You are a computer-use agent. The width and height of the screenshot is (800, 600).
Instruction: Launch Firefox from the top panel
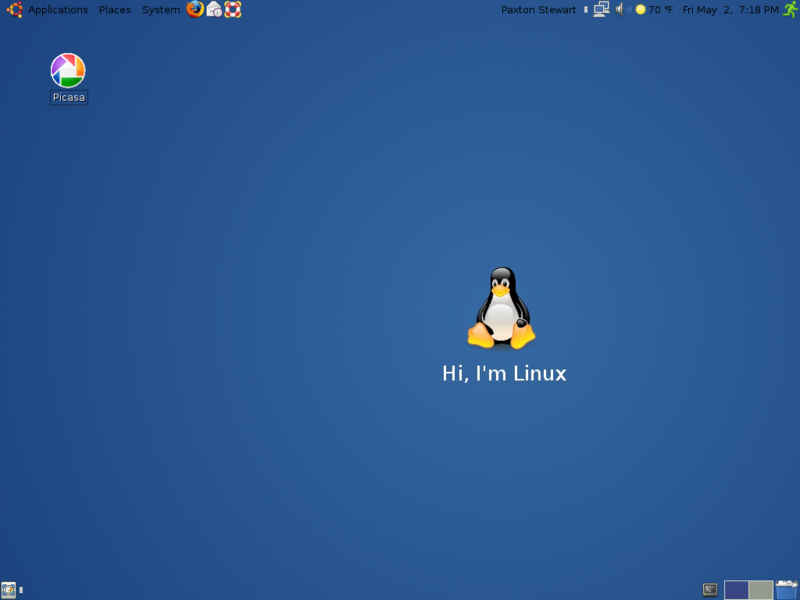coord(195,9)
